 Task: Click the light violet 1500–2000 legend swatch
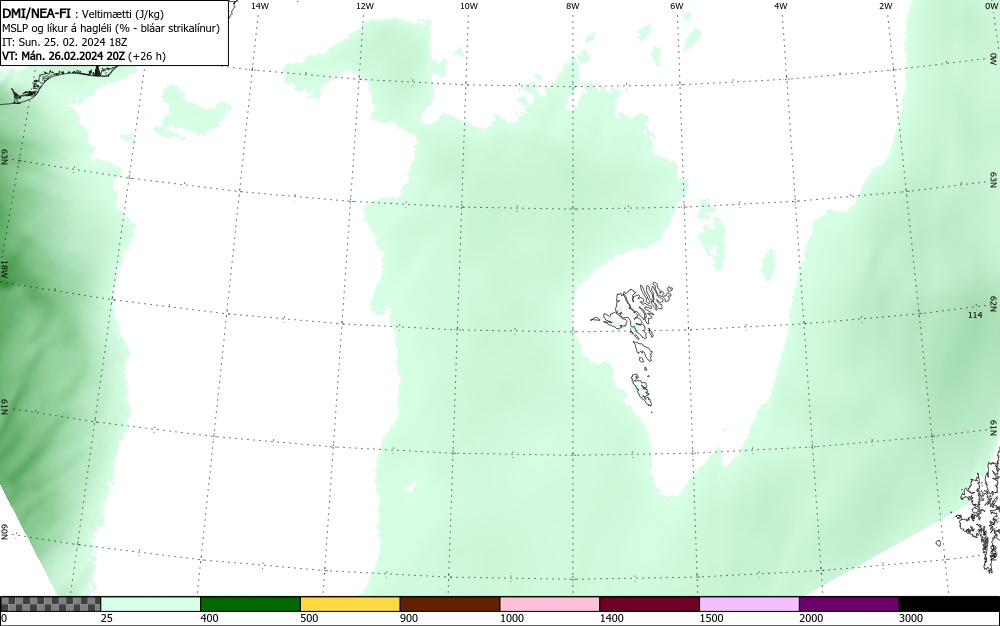(749, 604)
